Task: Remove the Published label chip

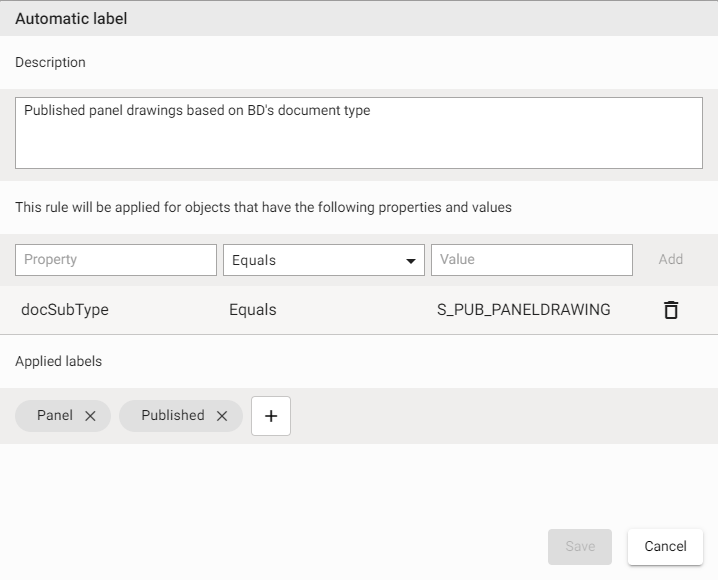Action: 222,416
